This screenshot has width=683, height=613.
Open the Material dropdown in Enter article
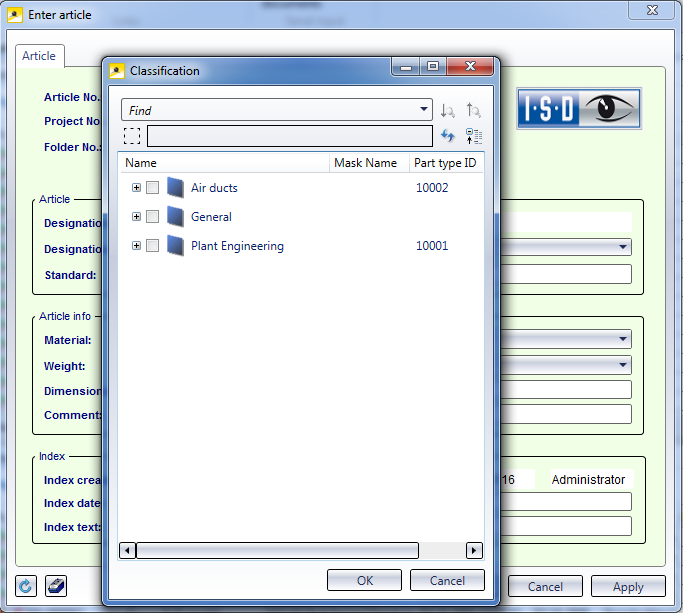[x=623, y=339]
